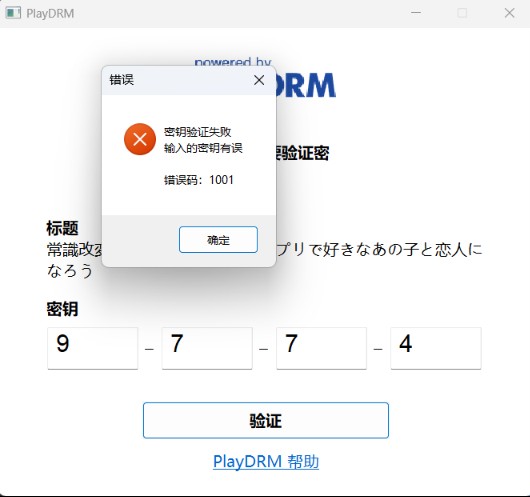Click the large 验证 button
This screenshot has height=497, width=530.
point(266,420)
